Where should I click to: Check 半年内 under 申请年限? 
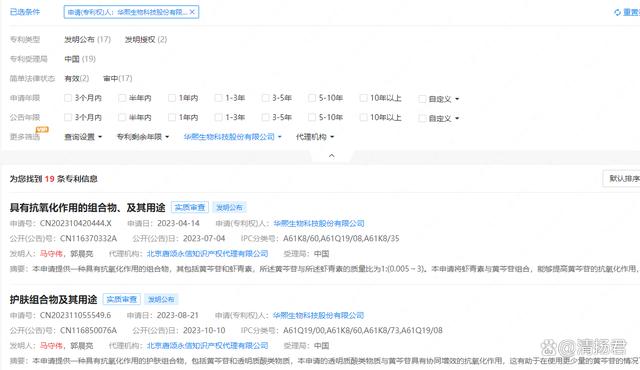[x=122, y=98]
